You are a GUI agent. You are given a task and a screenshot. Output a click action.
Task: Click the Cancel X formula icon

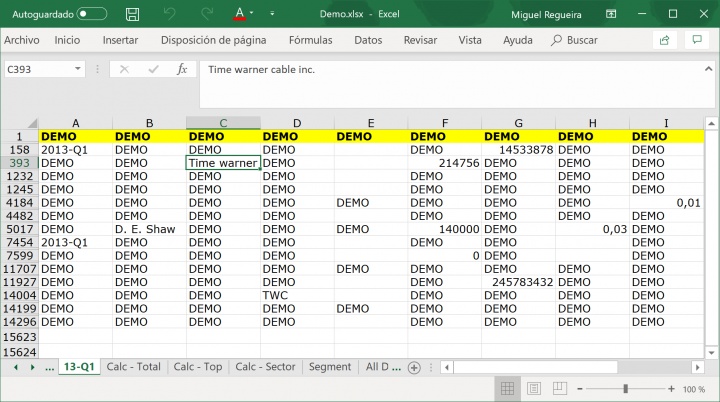pyautogui.click(x=124, y=69)
